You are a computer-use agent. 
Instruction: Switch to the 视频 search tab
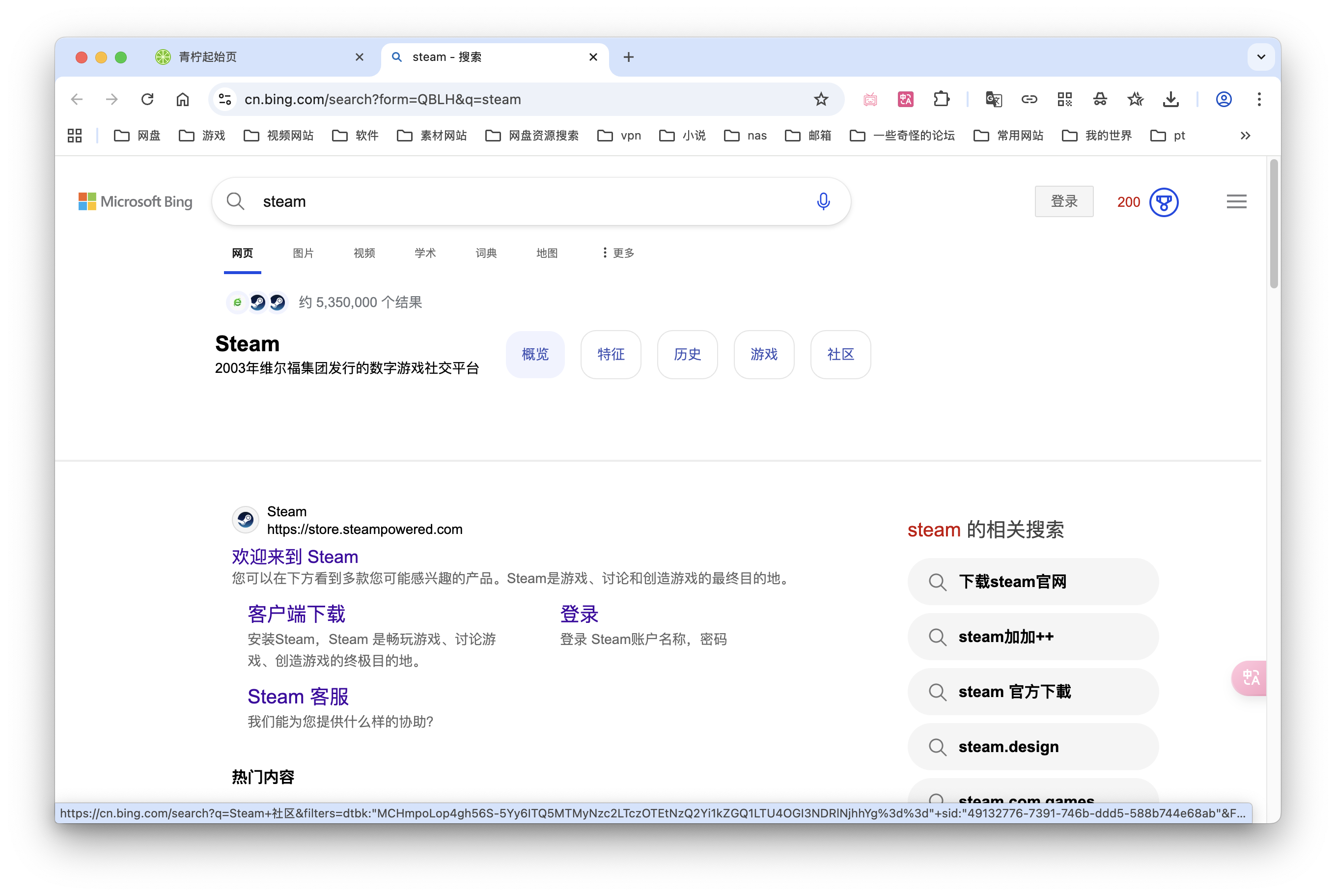tap(364, 253)
